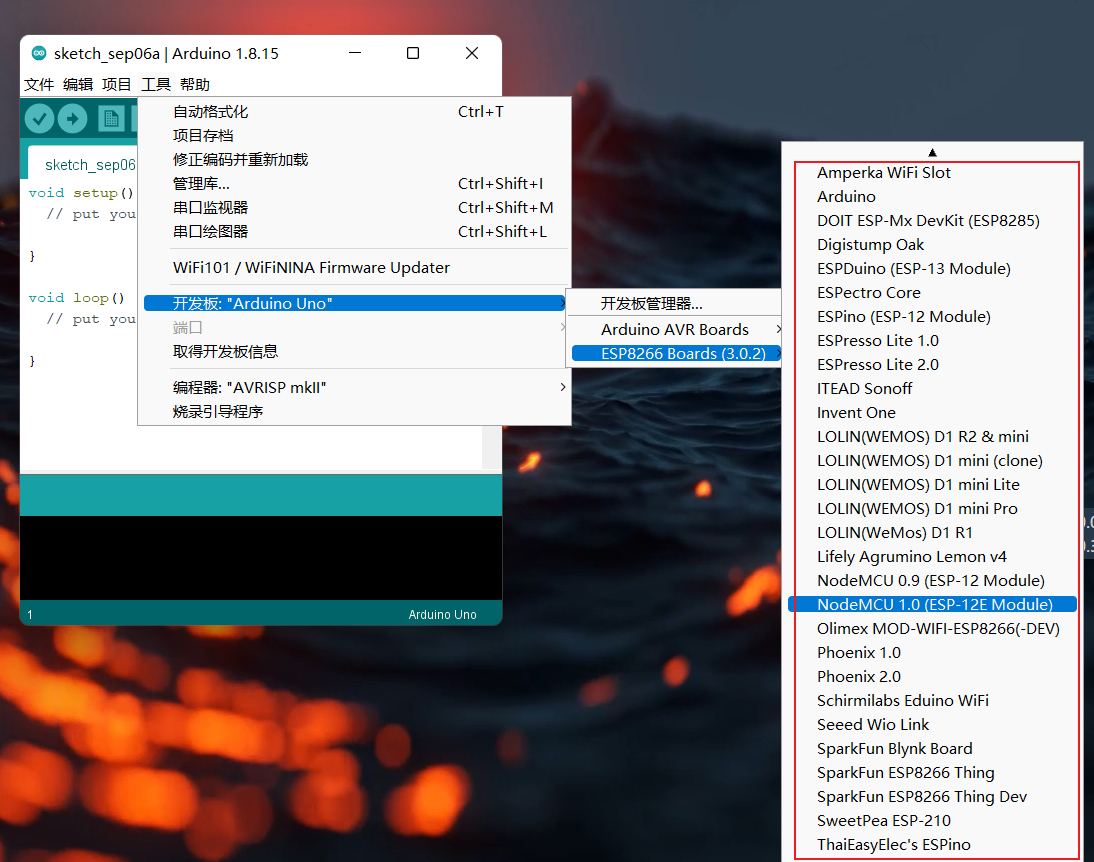The width and height of the screenshot is (1094, 862).
Task: Minimize the Arduino IDE window
Action: [355, 53]
